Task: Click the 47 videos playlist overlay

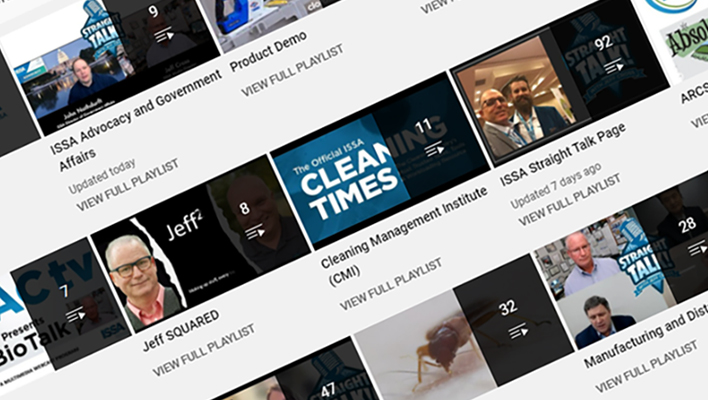Action: (x=329, y=391)
